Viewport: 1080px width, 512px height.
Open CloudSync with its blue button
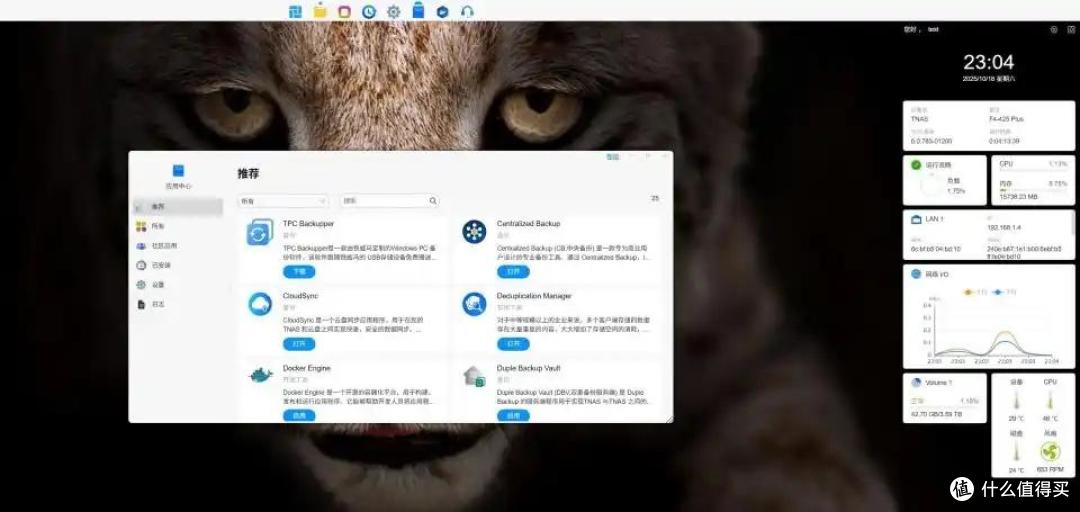pyautogui.click(x=299, y=344)
